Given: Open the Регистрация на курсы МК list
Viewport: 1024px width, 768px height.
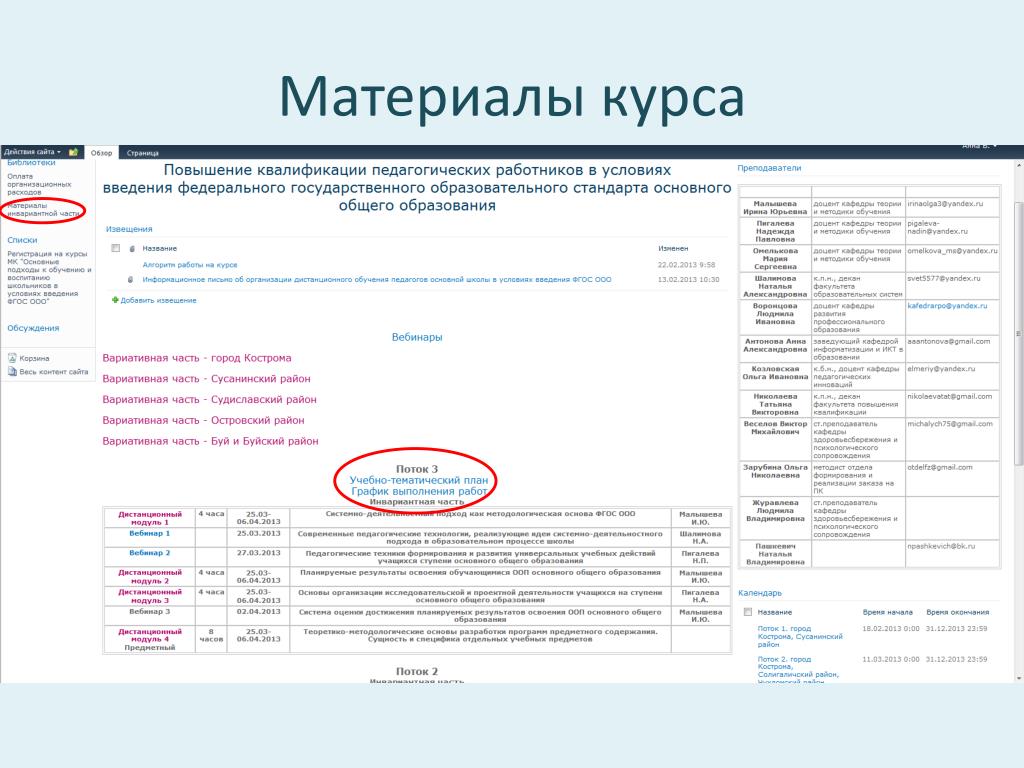Looking at the screenshot, I should [49, 278].
